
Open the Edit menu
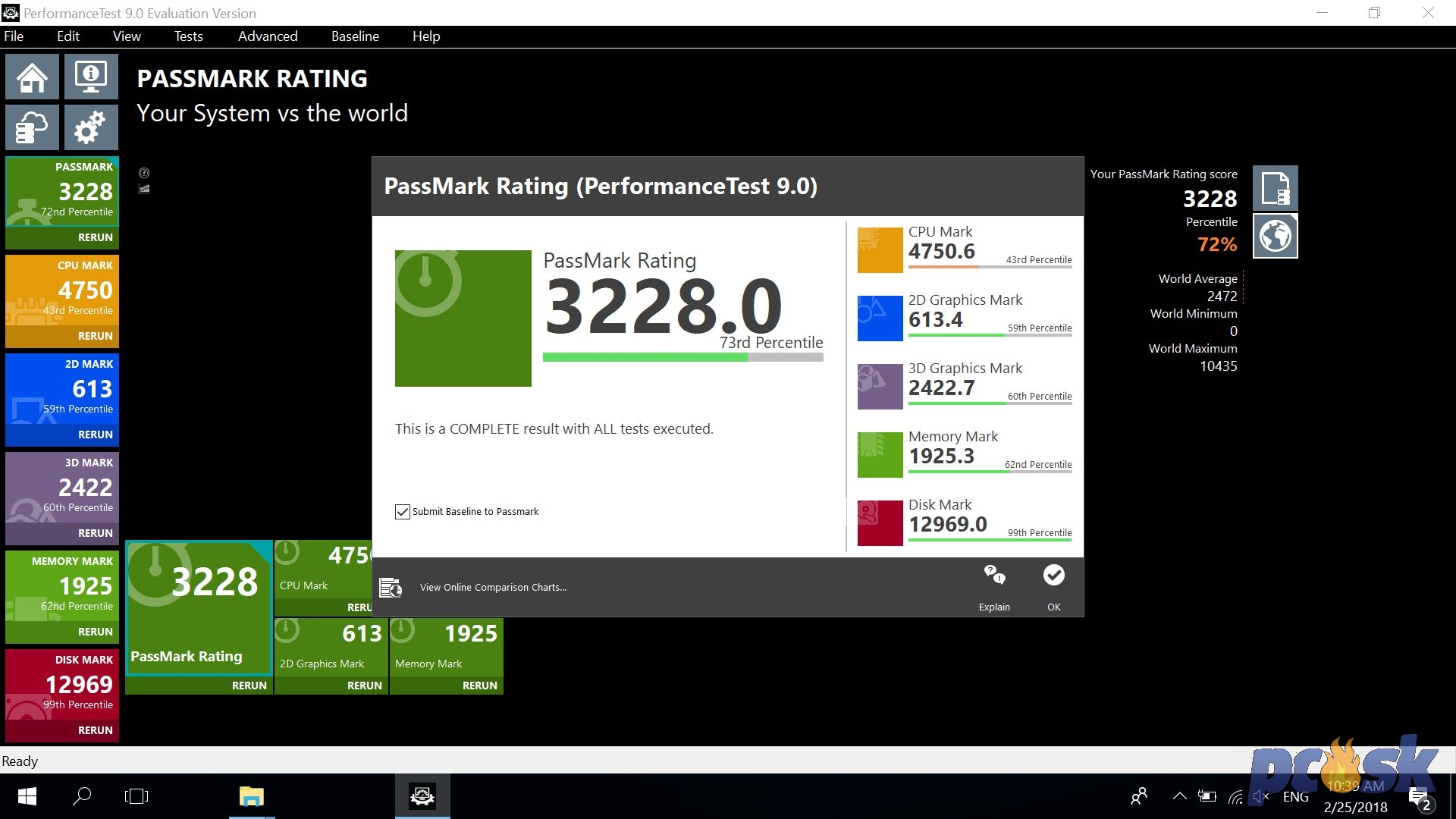[x=67, y=36]
